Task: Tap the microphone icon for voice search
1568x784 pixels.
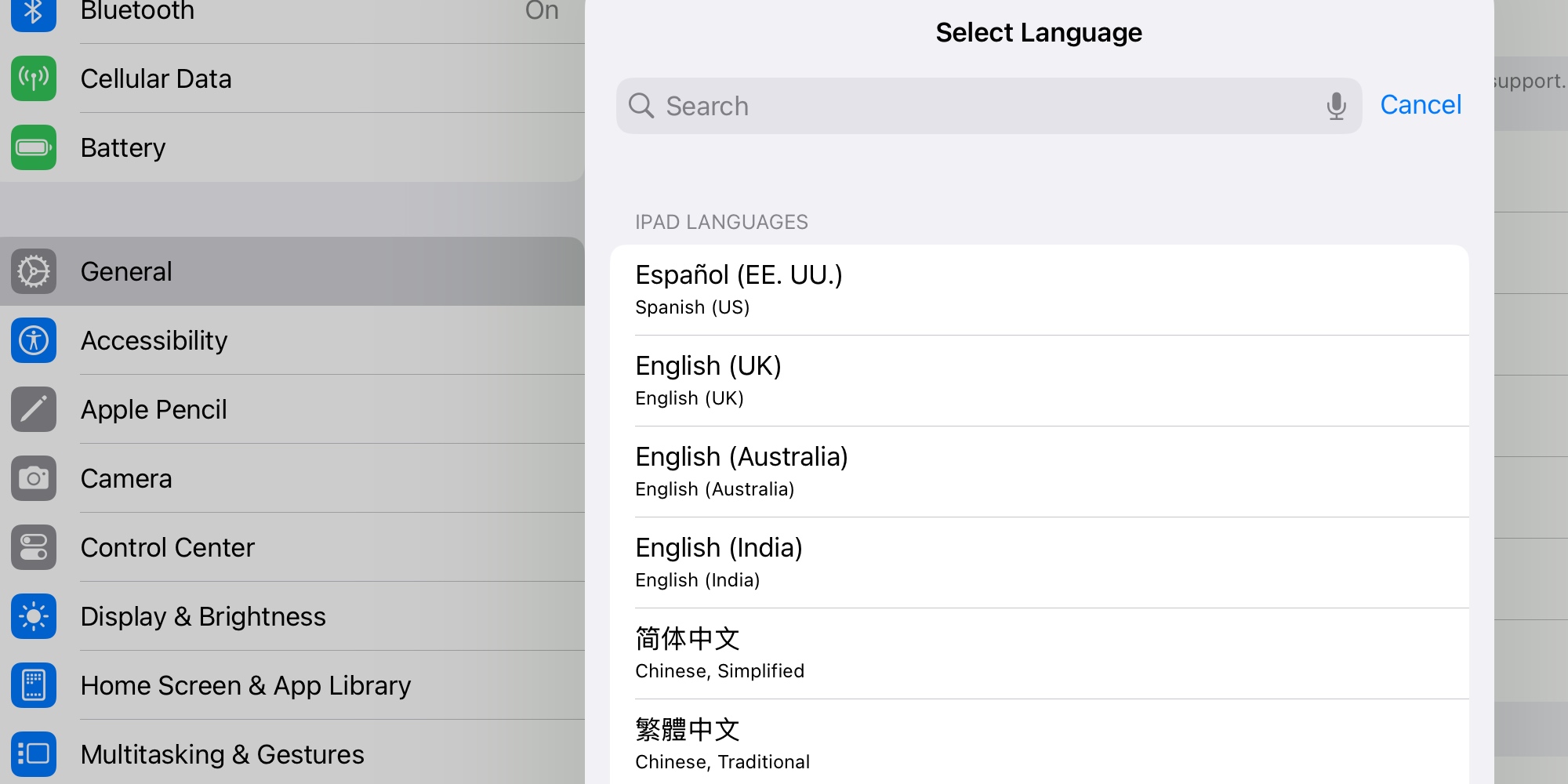Action: click(x=1334, y=106)
